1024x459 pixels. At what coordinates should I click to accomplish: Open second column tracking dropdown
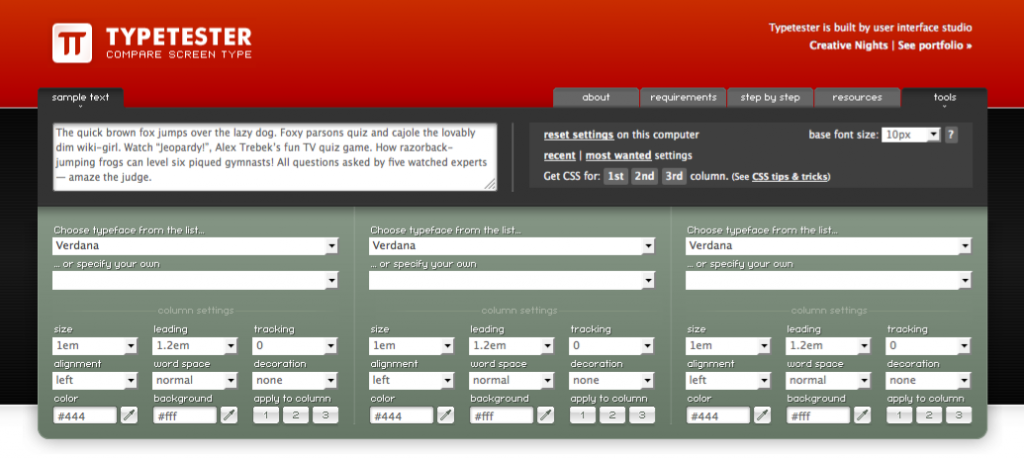(x=612, y=346)
